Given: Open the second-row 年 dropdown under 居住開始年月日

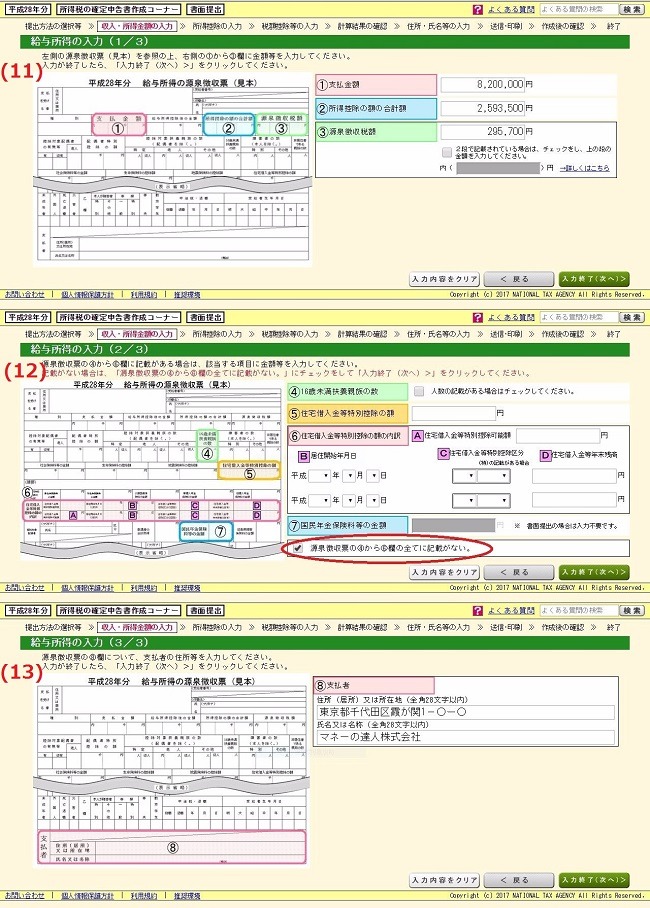Looking at the screenshot, I should tap(319, 500).
